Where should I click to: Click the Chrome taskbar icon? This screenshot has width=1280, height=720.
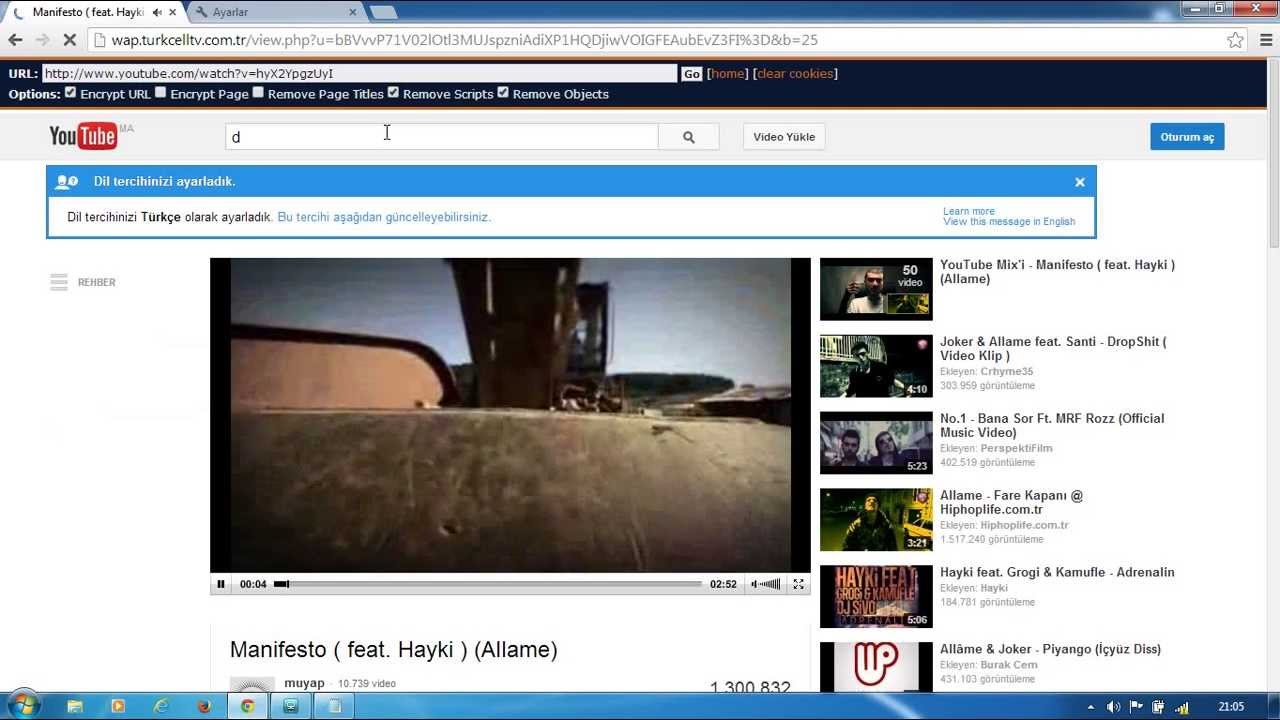pyautogui.click(x=247, y=706)
